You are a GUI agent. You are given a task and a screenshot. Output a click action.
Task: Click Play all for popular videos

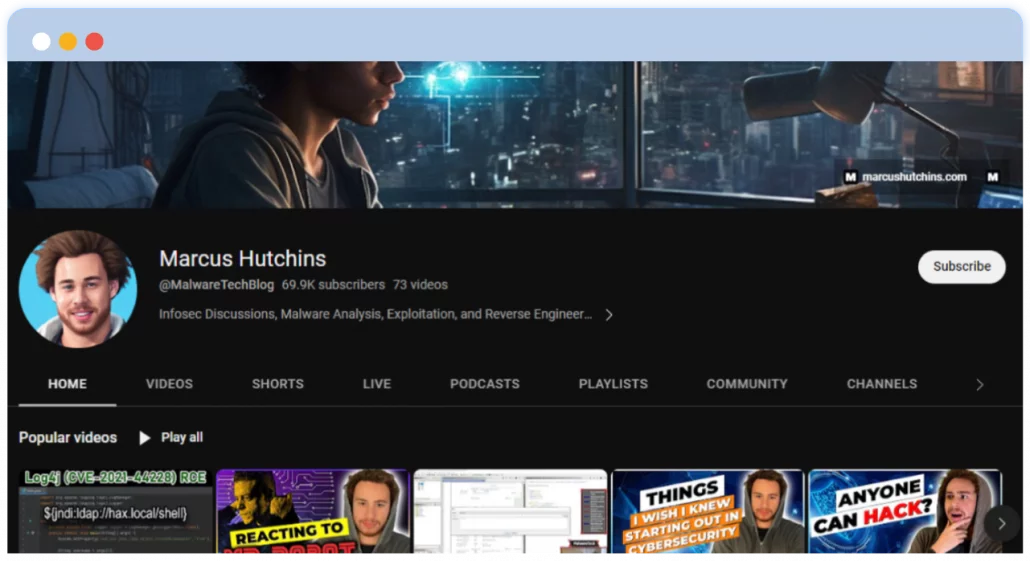(x=171, y=438)
